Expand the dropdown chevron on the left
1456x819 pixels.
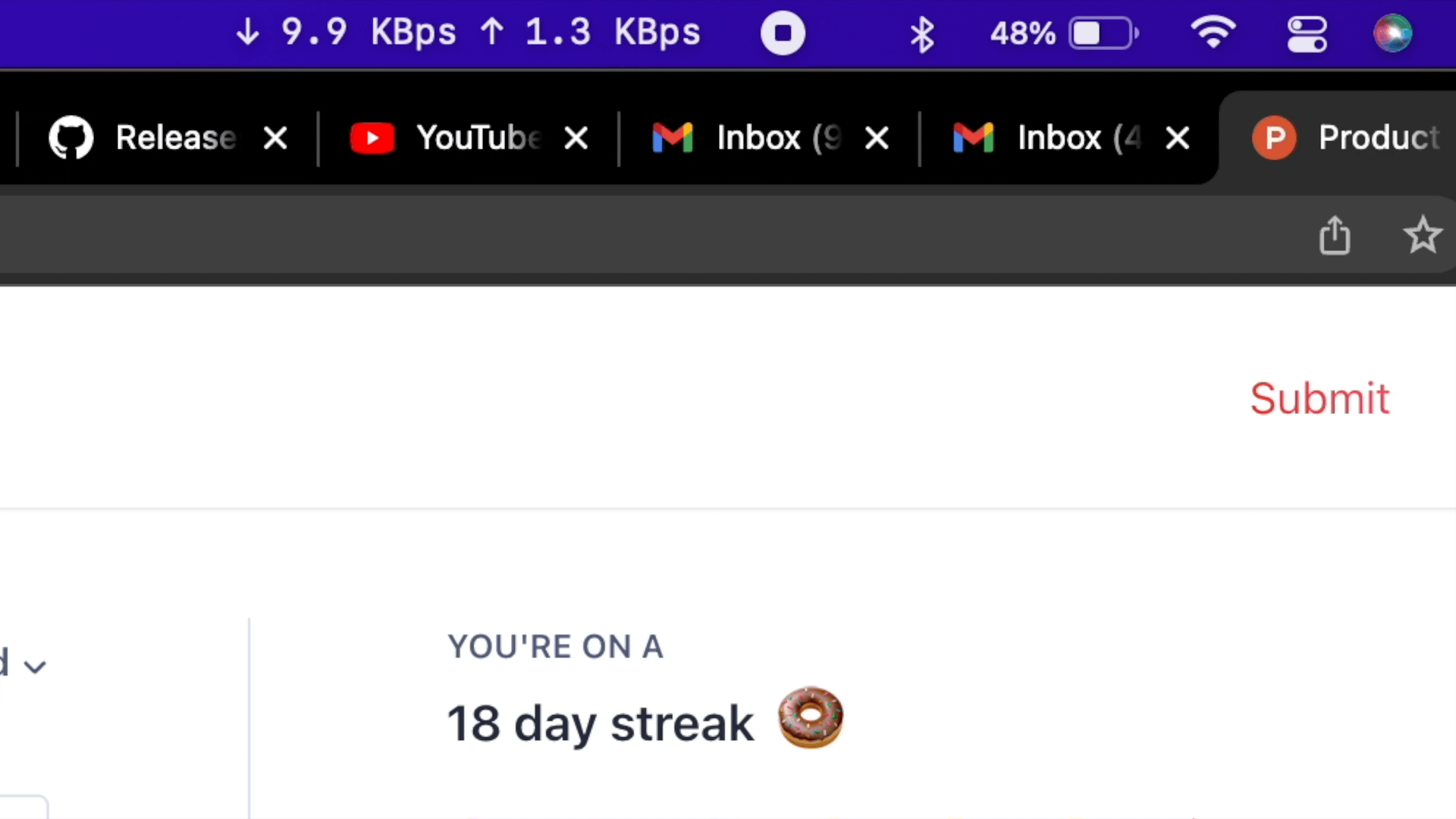(35, 667)
